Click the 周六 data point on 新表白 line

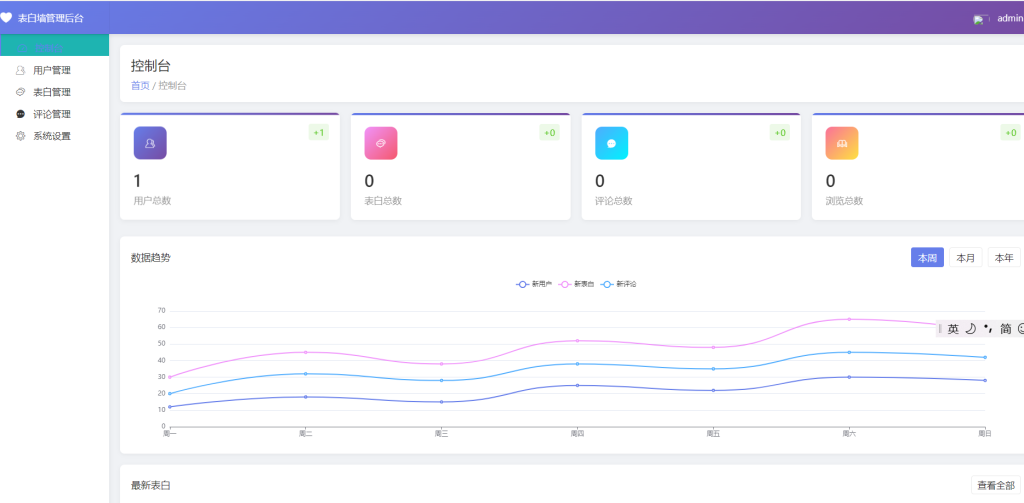[849, 319]
